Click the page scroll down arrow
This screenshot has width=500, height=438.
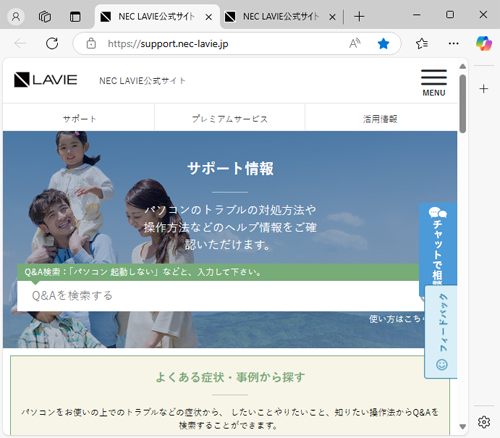462,426
